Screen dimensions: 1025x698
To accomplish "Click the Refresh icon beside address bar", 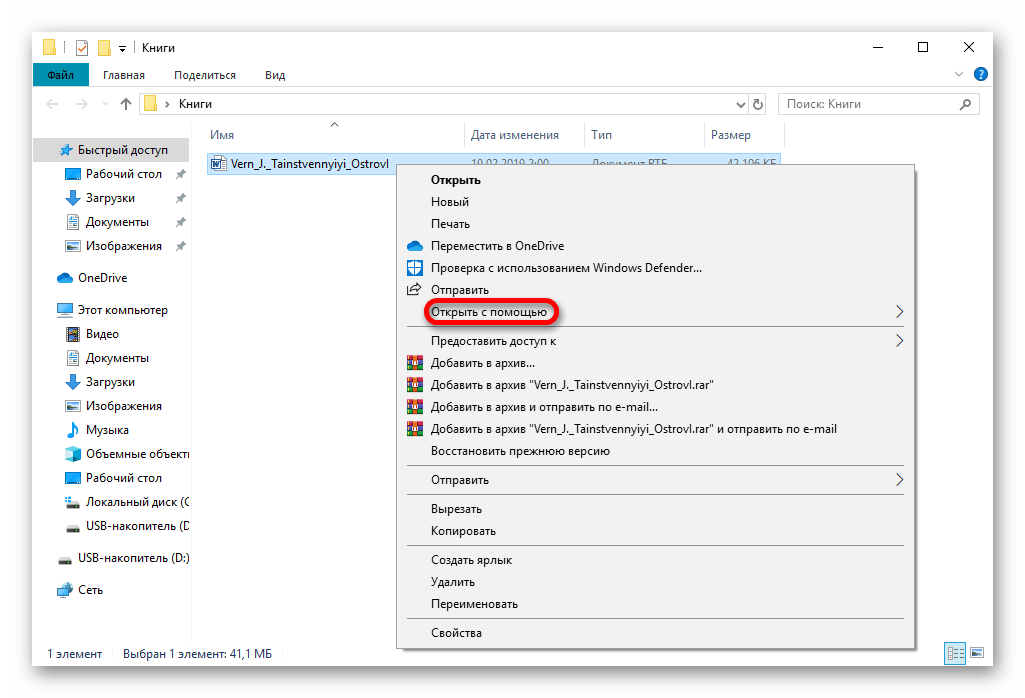I will pyautogui.click(x=759, y=104).
